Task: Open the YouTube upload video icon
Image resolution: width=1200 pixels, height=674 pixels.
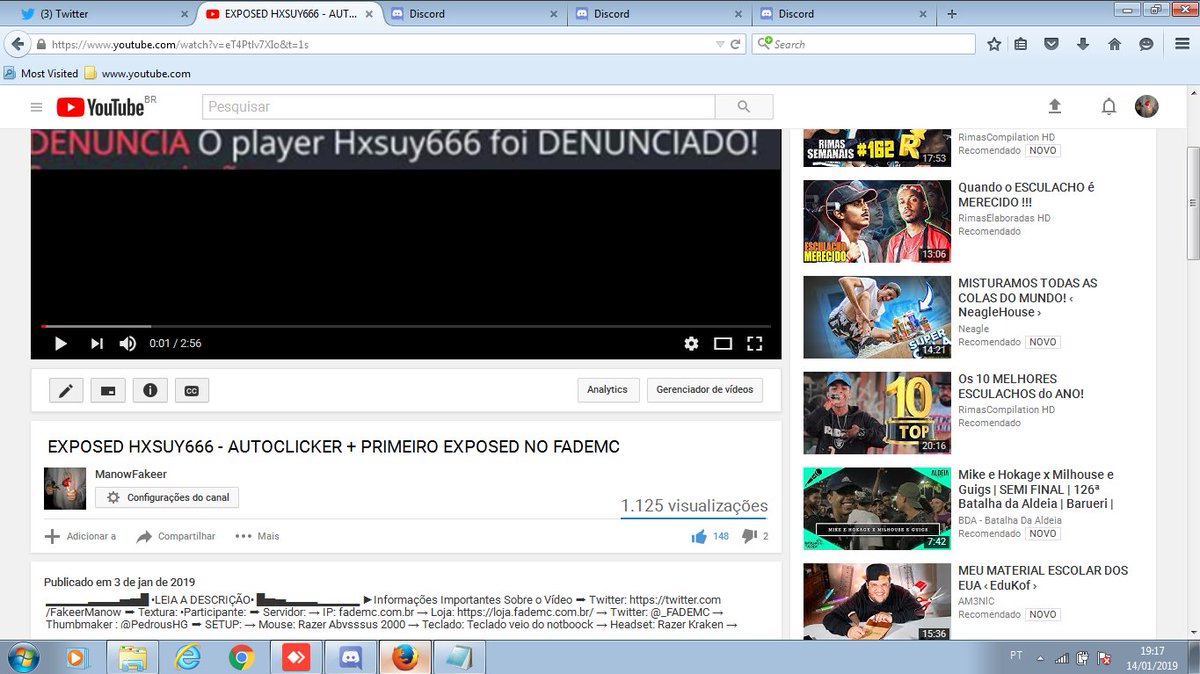Action: pos(1054,107)
